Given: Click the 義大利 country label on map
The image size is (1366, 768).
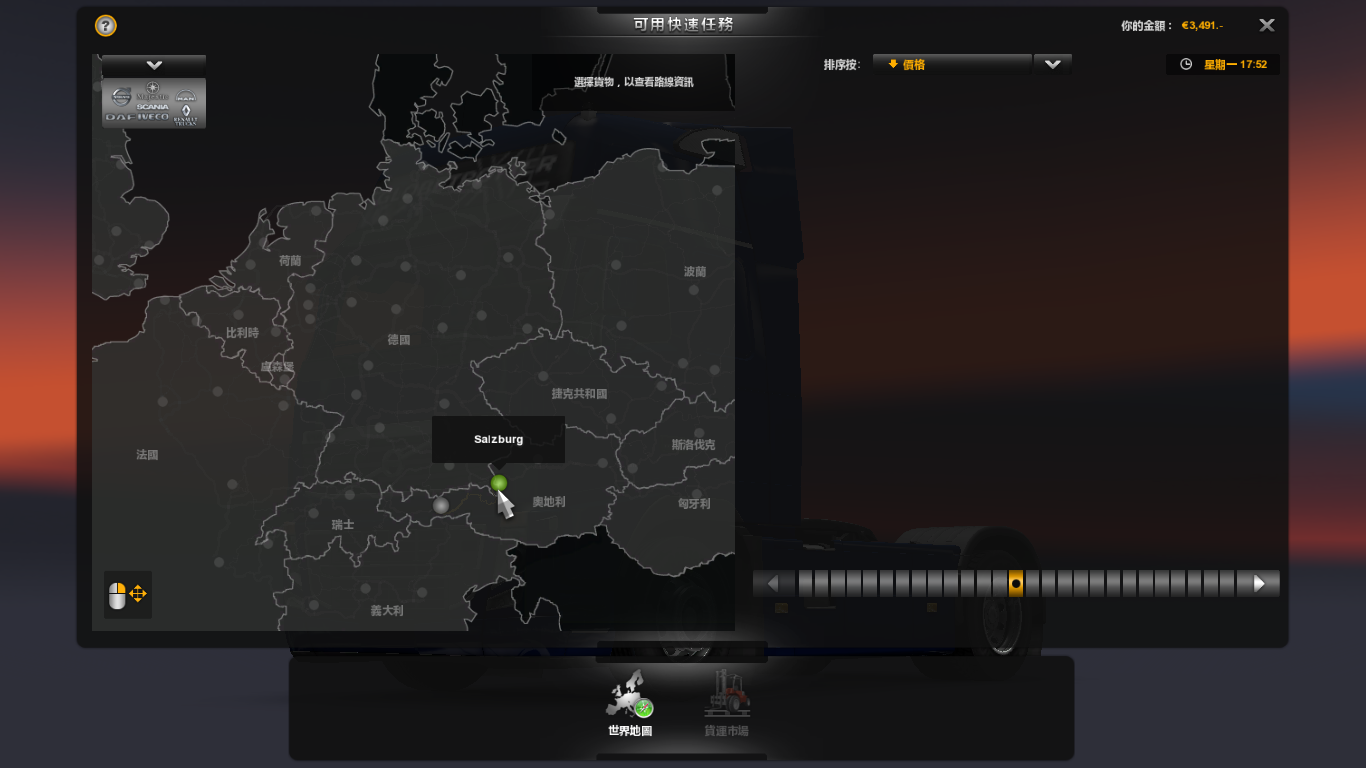Looking at the screenshot, I should pyautogui.click(x=387, y=610).
